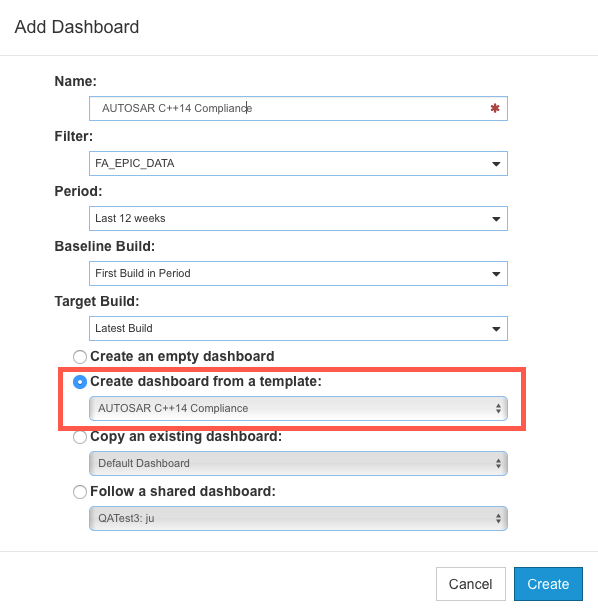Click the up-down stepper arrows on template selector
The height and width of the screenshot is (616, 598).
click(x=498, y=409)
